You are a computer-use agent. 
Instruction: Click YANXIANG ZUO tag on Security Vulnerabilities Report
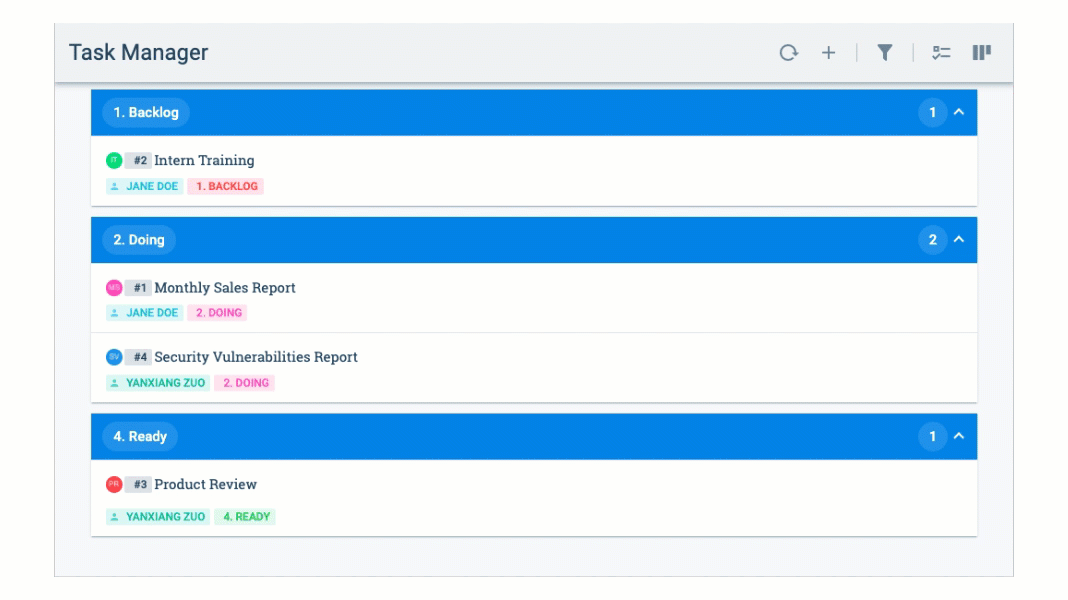(158, 383)
